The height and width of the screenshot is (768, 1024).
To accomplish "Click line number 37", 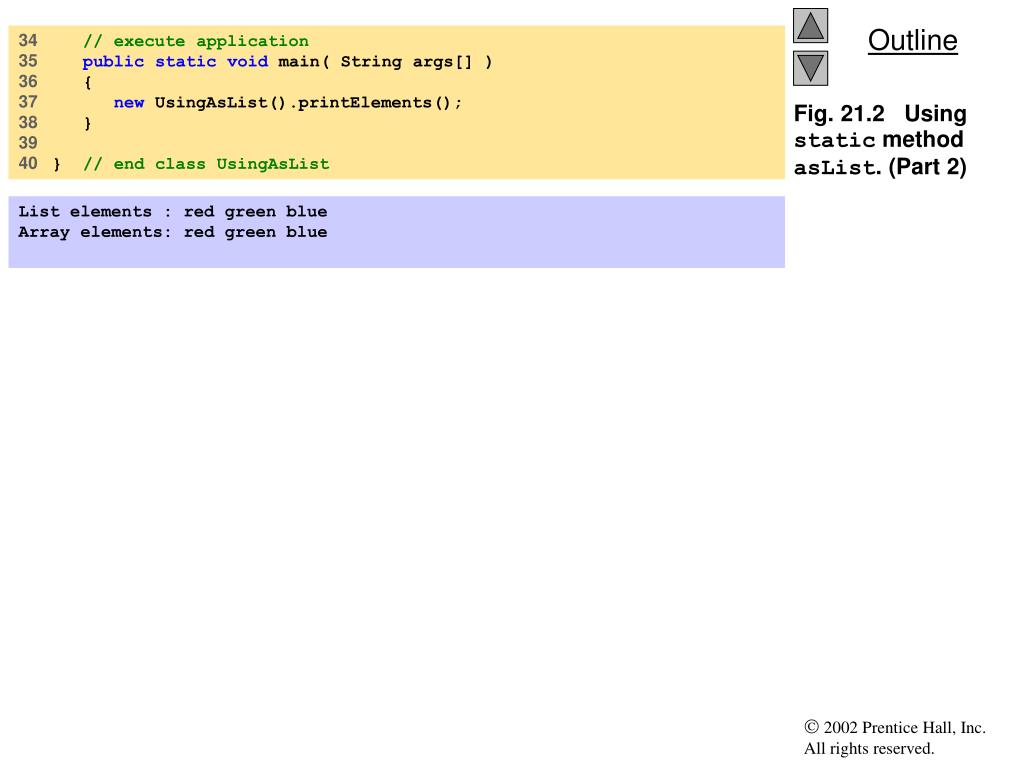I will pos(28,102).
